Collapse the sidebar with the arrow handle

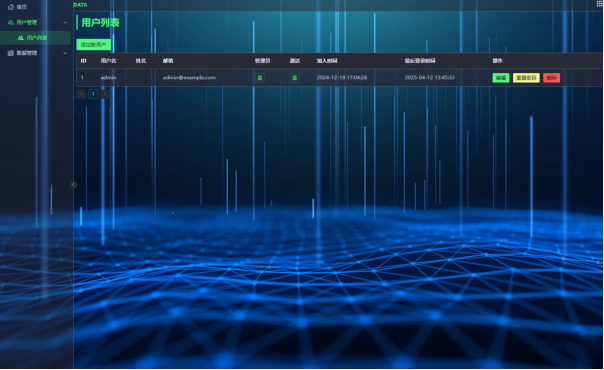pos(73,185)
